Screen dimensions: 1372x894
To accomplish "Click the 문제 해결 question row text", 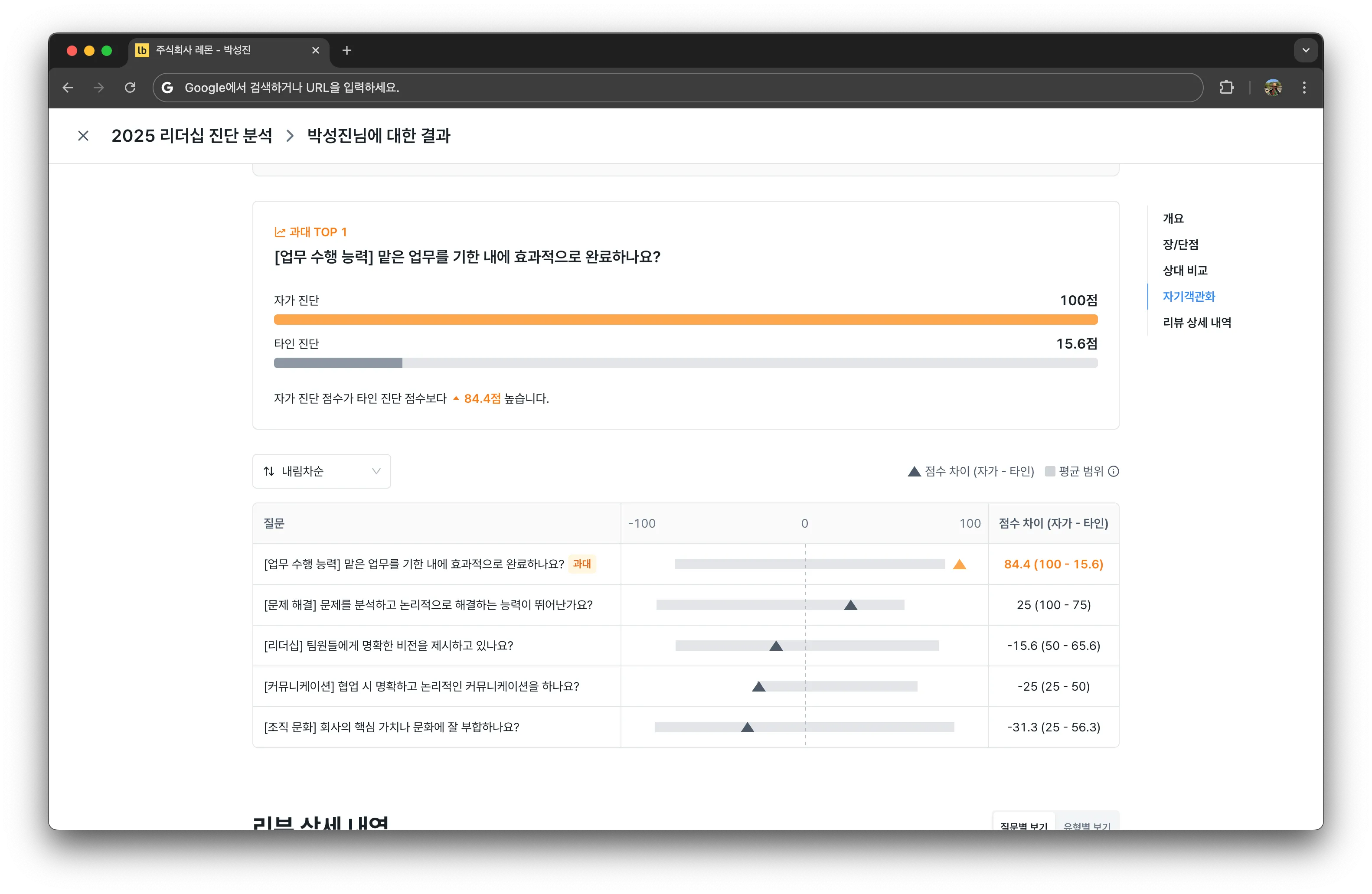I will pyautogui.click(x=428, y=605).
